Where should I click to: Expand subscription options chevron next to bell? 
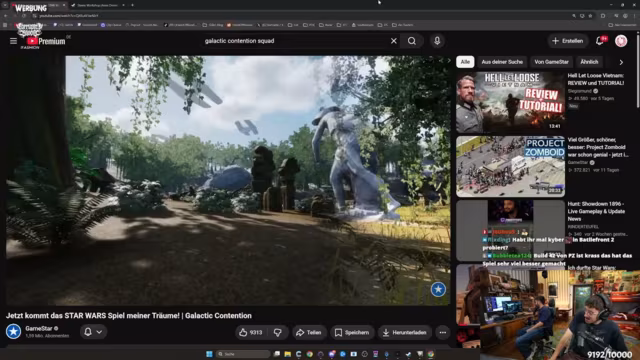pyautogui.click(x=99, y=332)
